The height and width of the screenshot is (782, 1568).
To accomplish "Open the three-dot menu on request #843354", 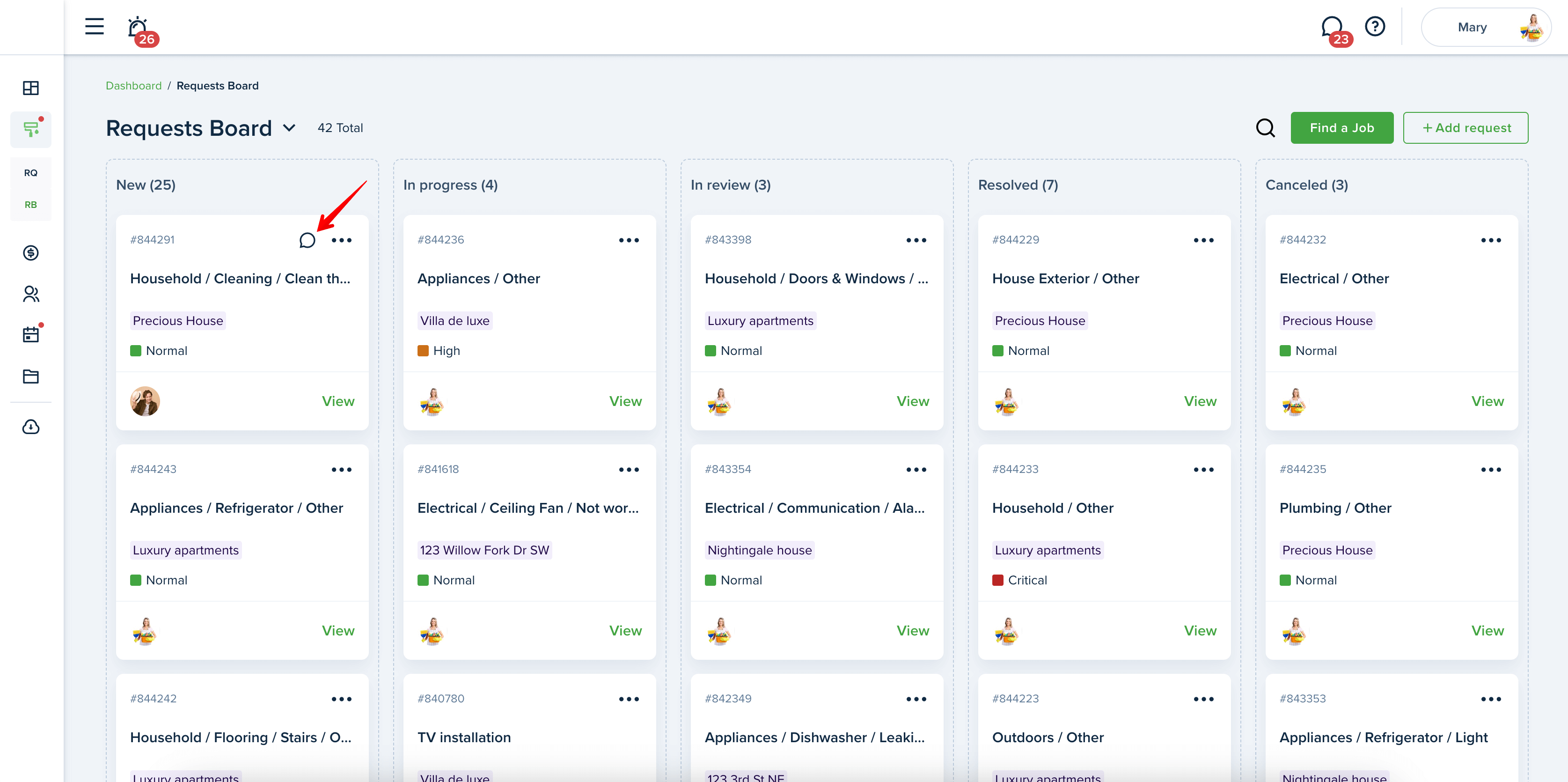I will [x=916, y=470].
